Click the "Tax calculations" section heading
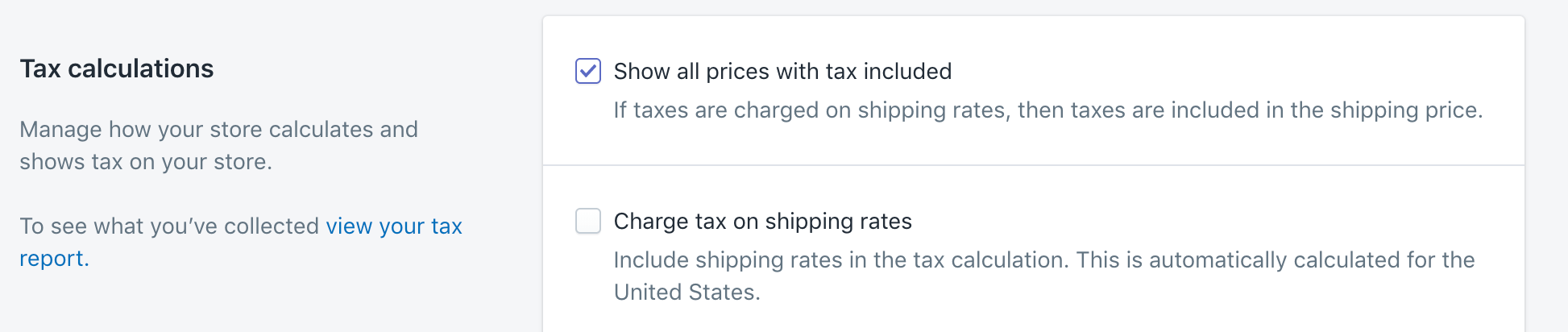 click(x=117, y=68)
